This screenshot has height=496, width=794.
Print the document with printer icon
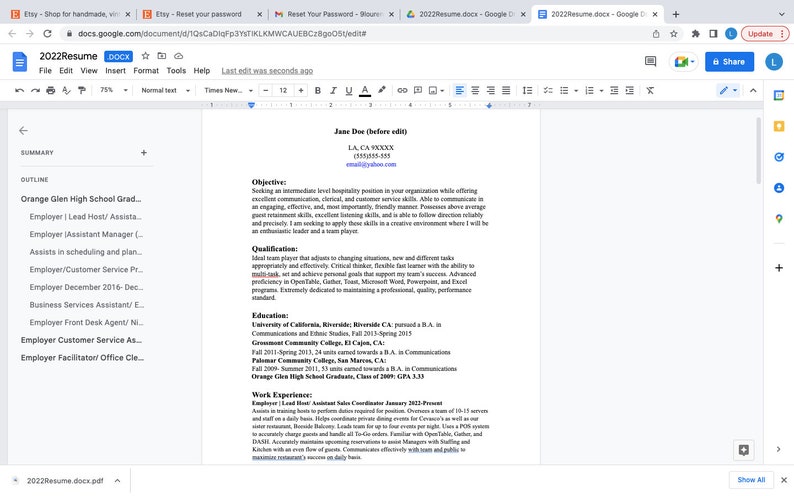point(51,91)
